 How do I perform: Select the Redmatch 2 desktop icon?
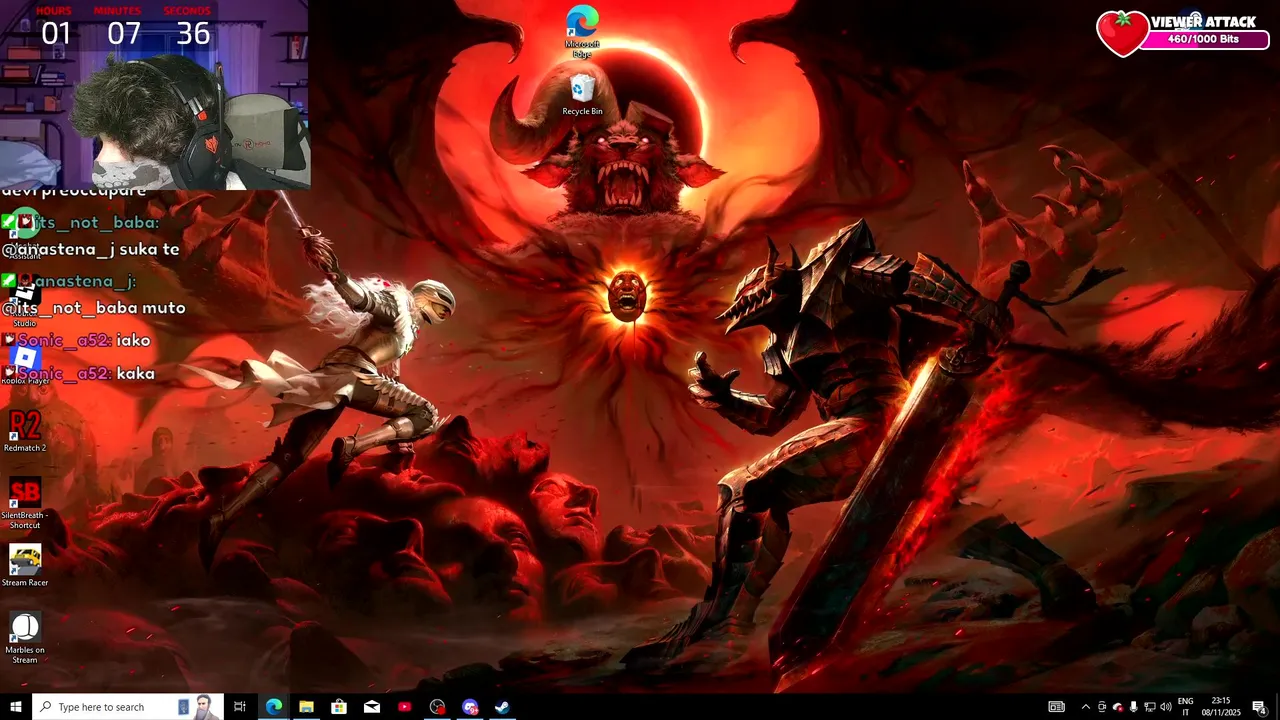[x=25, y=431]
